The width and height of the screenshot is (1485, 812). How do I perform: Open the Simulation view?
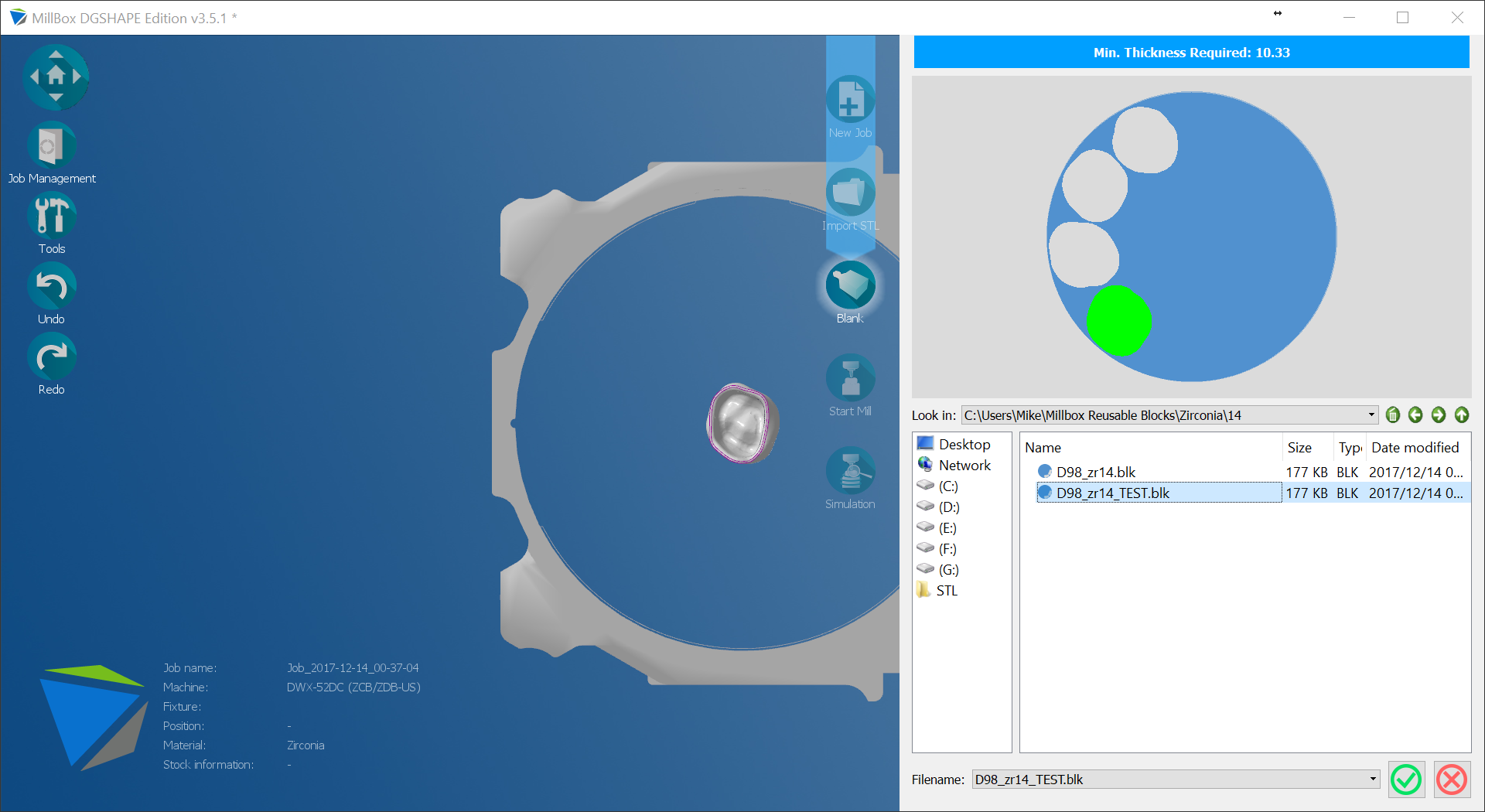tap(849, 471)
